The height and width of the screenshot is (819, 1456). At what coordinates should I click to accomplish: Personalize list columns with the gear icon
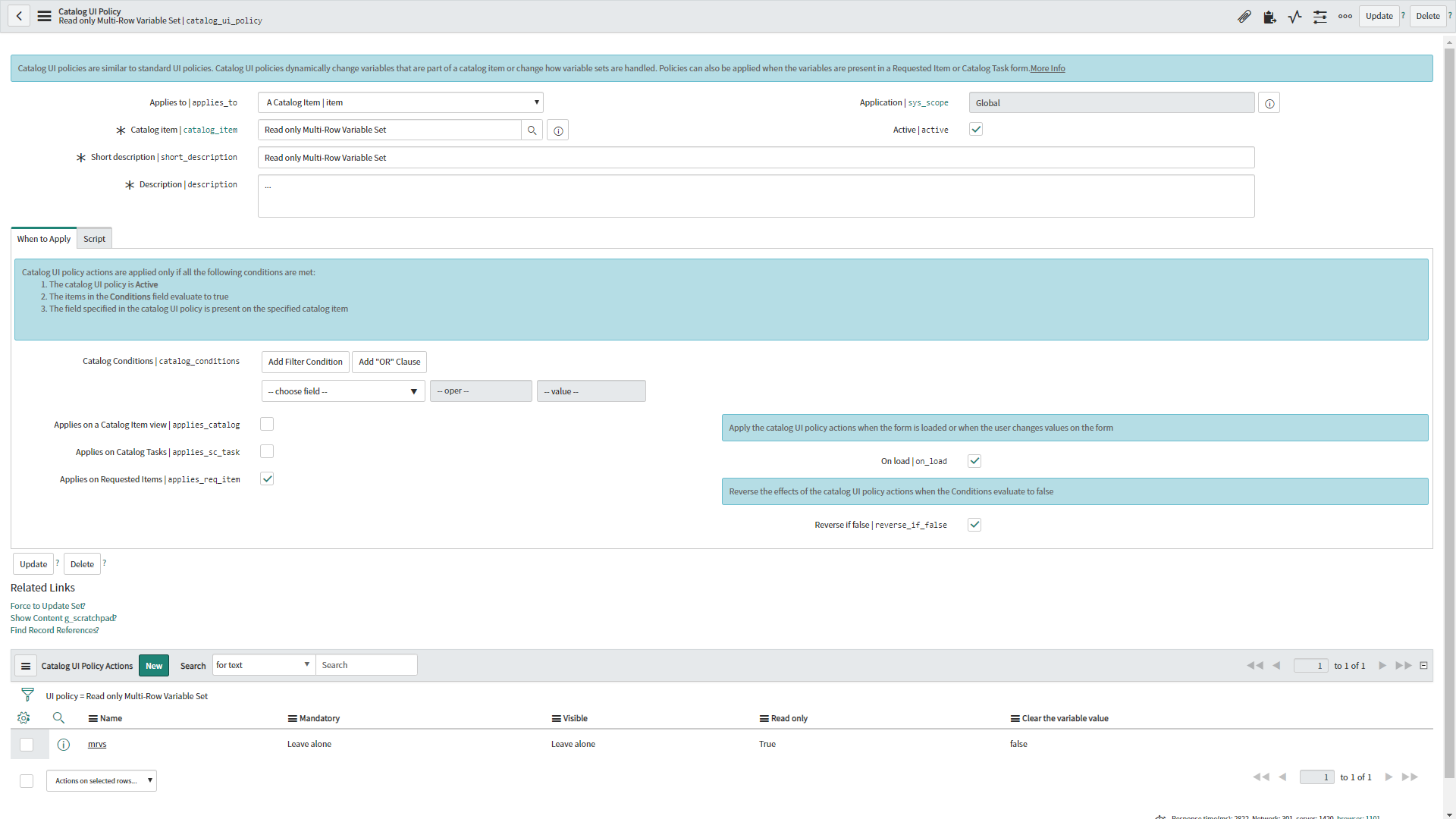[24, 717]
